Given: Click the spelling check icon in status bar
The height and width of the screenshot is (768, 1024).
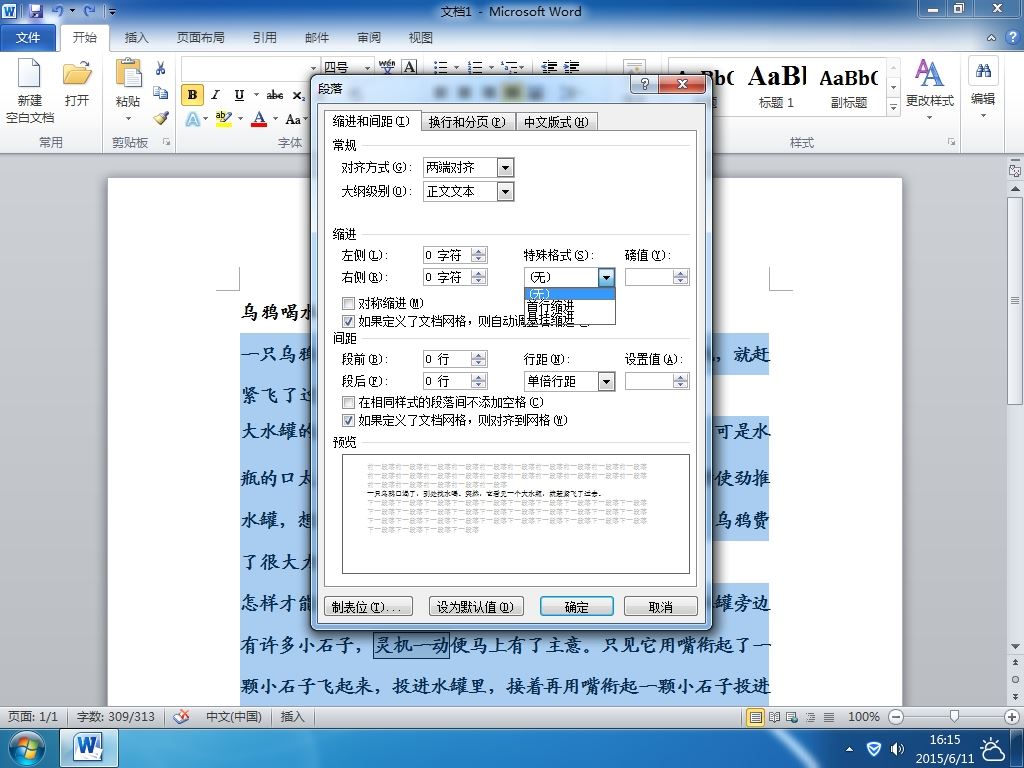Looking at the screenshot, I should (182, 717).
